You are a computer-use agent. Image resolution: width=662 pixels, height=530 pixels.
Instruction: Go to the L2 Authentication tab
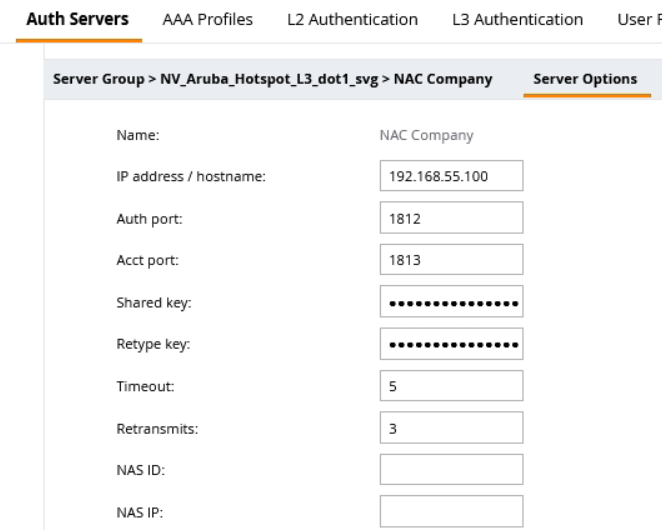352,19
